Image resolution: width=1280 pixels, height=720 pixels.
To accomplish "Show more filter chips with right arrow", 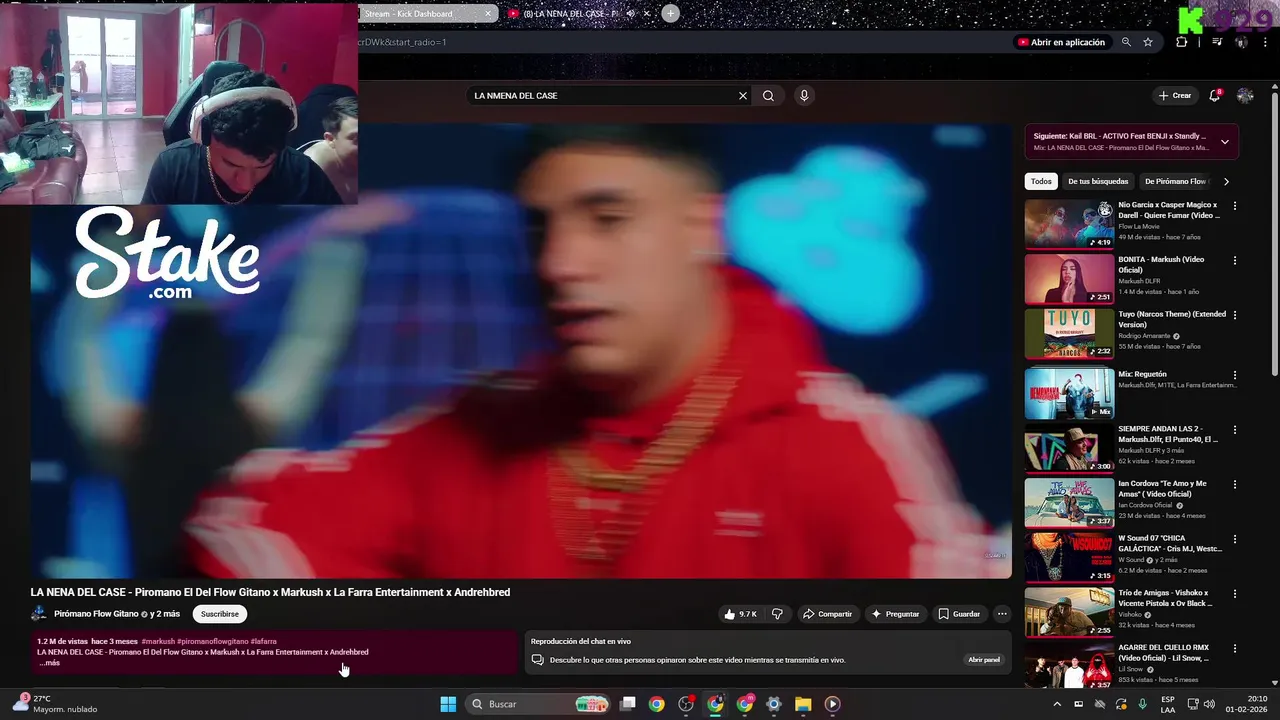I will (1226, 181).
